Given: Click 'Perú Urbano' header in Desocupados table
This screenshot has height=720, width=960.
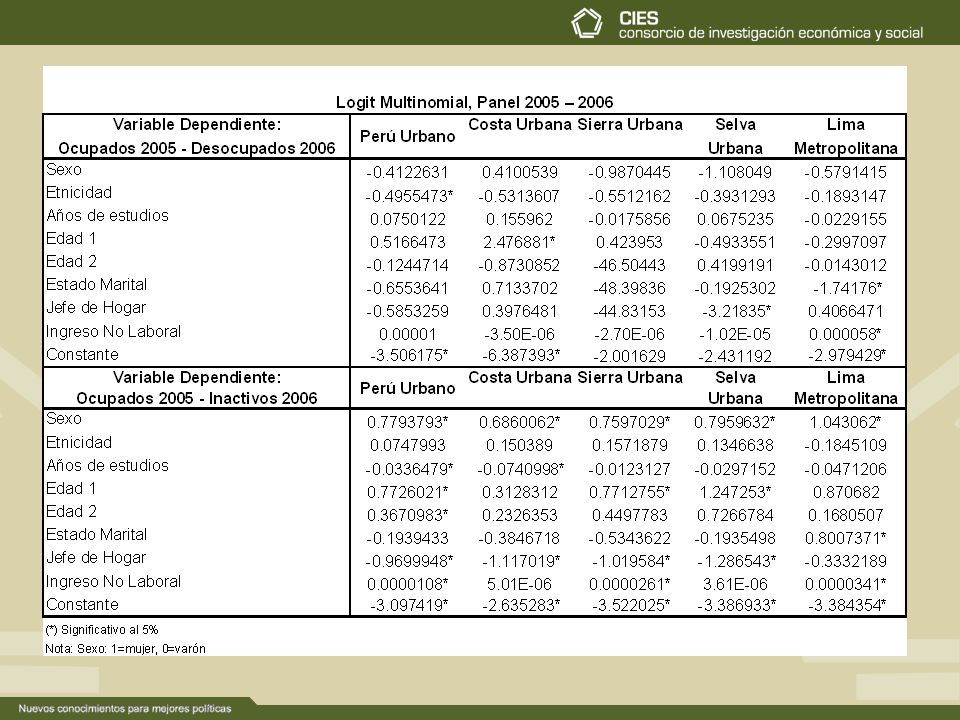Looking at the screenshot, I should click(407, 137).
